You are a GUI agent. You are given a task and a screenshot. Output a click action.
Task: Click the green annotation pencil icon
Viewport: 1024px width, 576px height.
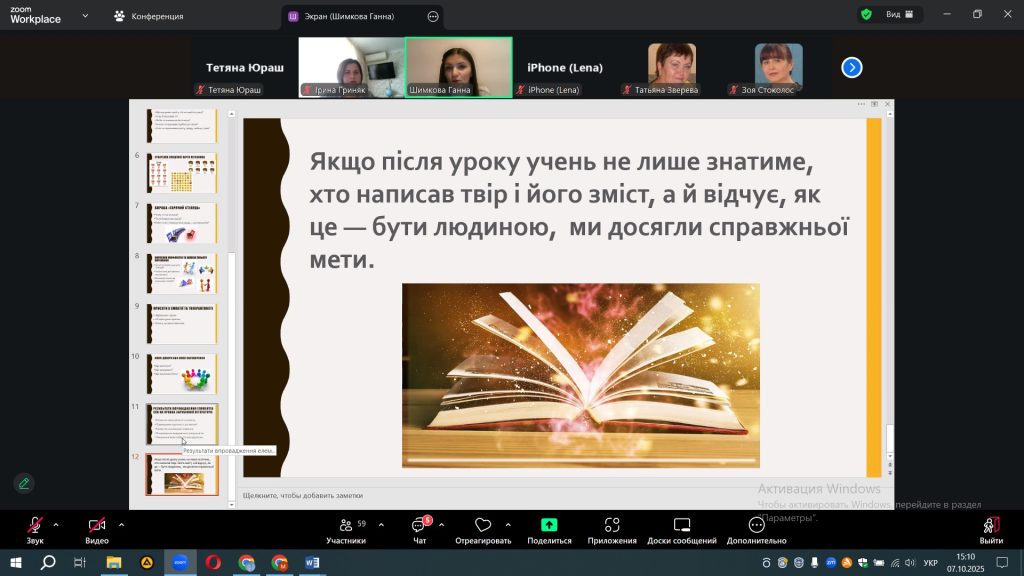click(24, 483)
